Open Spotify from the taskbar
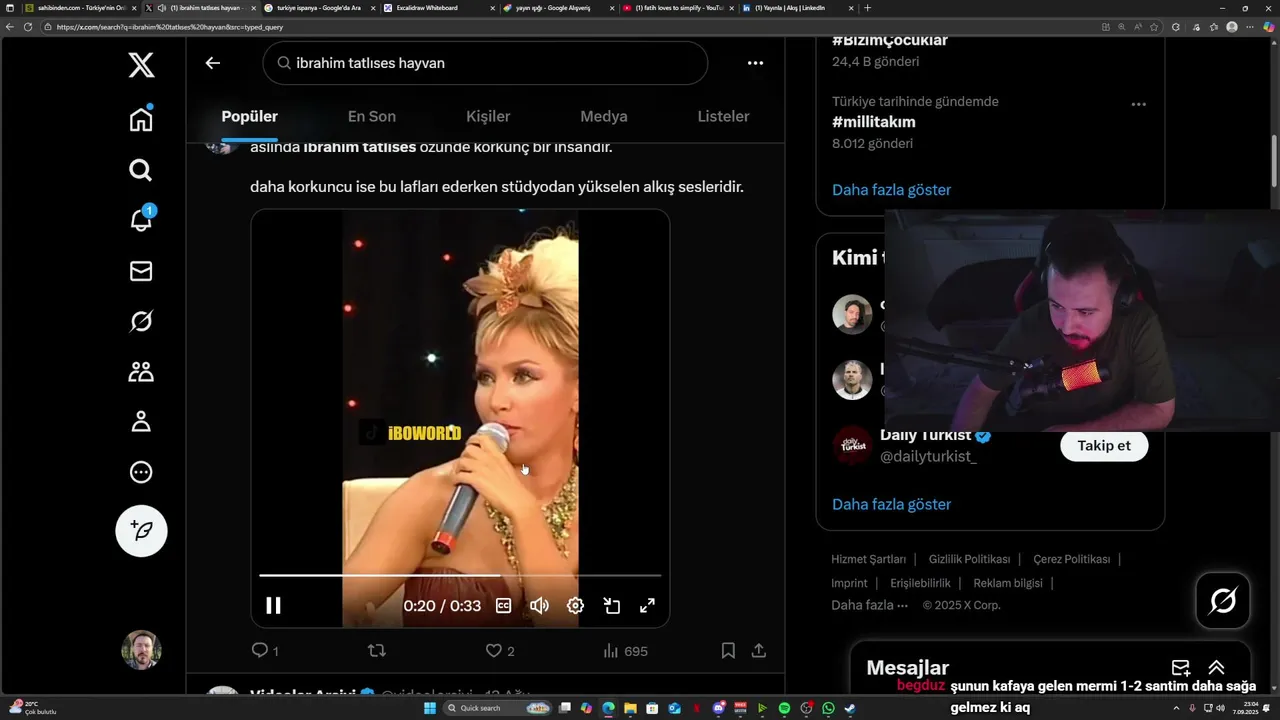The image size is (1280, 720). pos(784,708)
